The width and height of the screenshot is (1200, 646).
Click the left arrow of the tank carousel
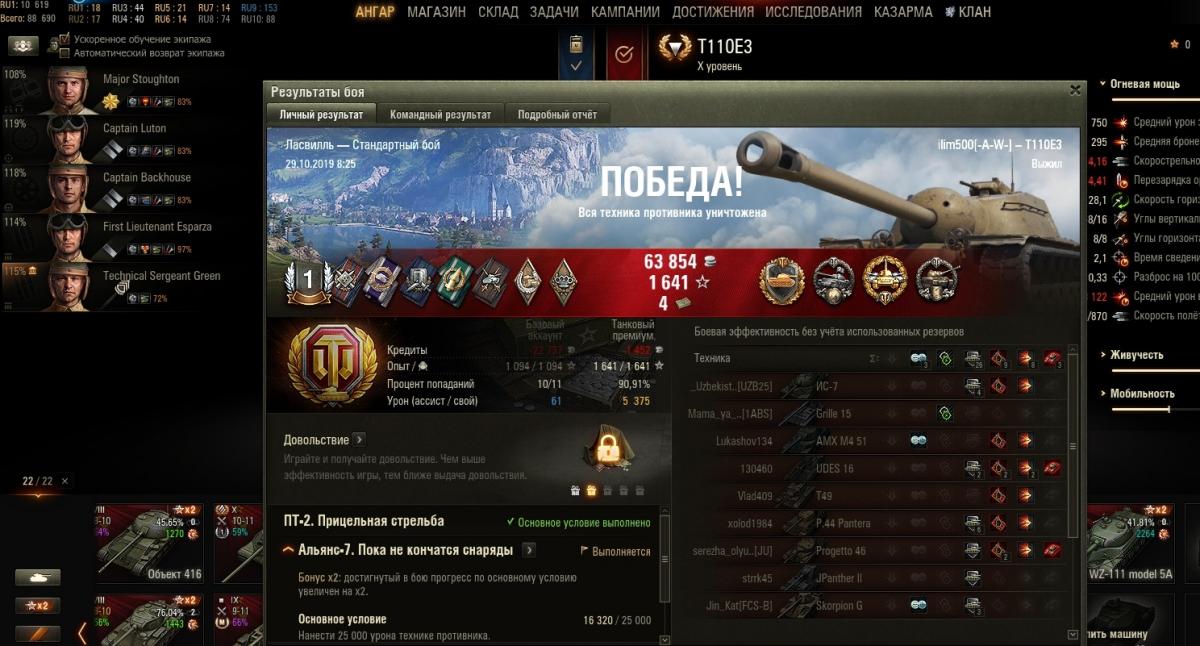tap(82, 632)
